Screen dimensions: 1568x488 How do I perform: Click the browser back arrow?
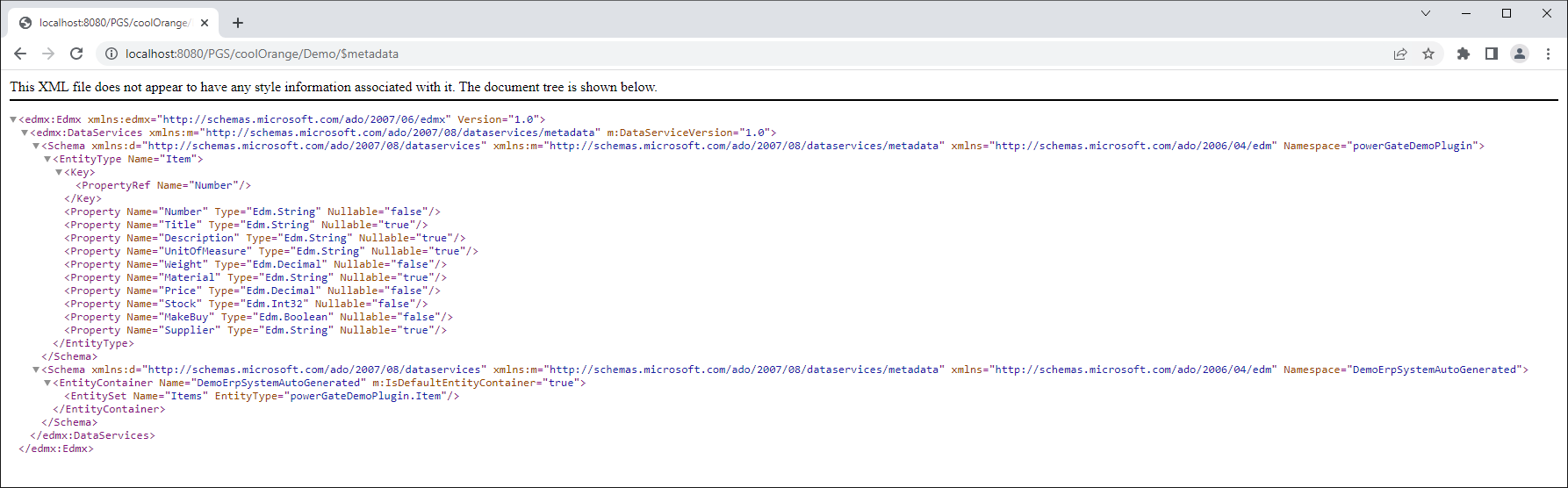(x=20, y=54)
